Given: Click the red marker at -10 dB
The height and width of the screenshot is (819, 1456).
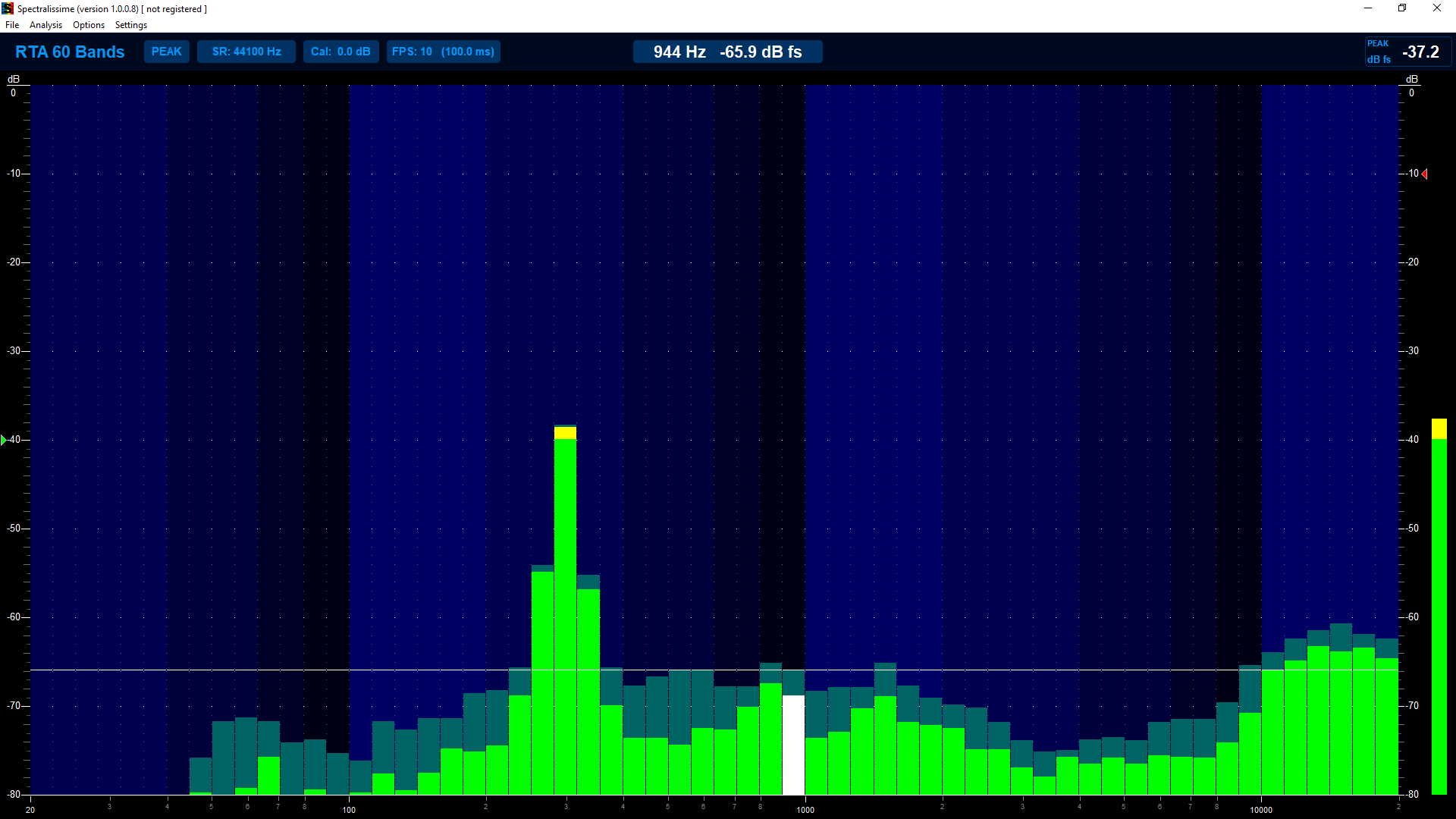Looking at the screenshot, I should point(1425,174).
